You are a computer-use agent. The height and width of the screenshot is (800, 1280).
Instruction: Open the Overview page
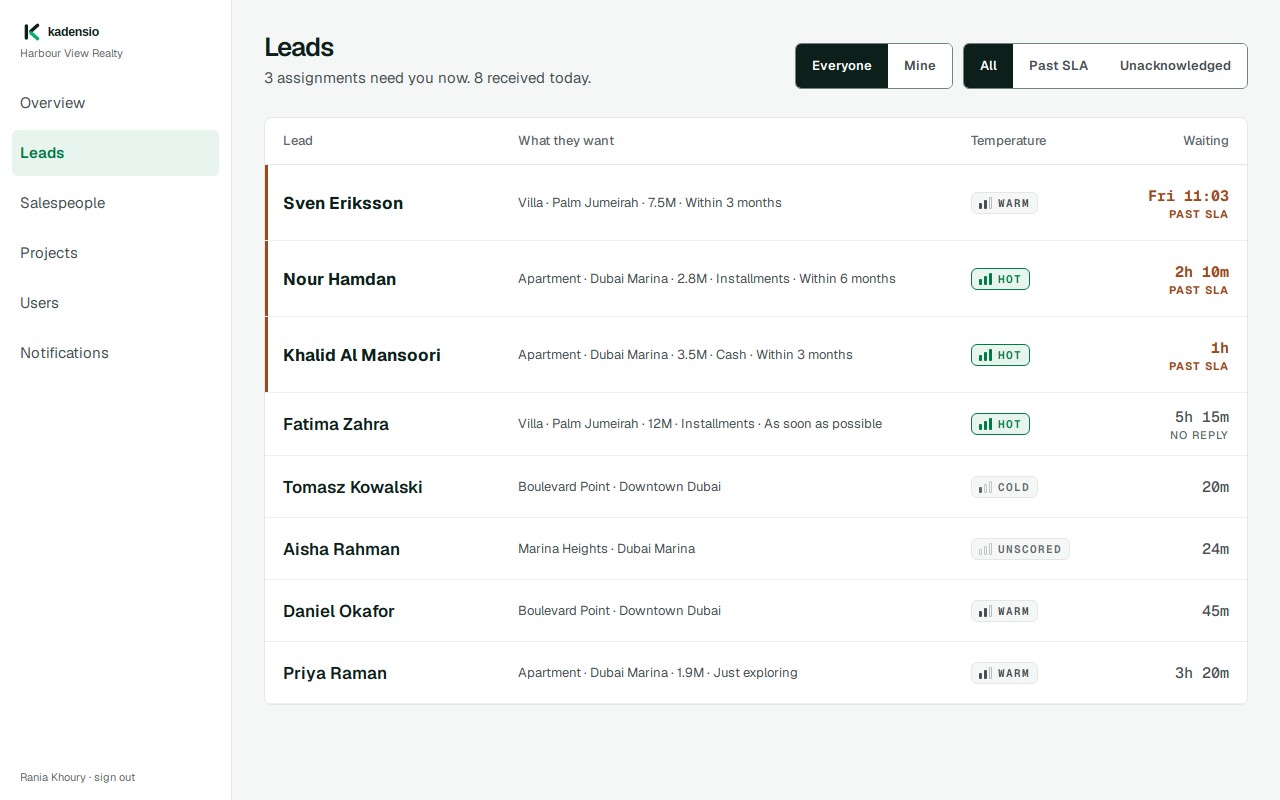click(x=115, y=103)
